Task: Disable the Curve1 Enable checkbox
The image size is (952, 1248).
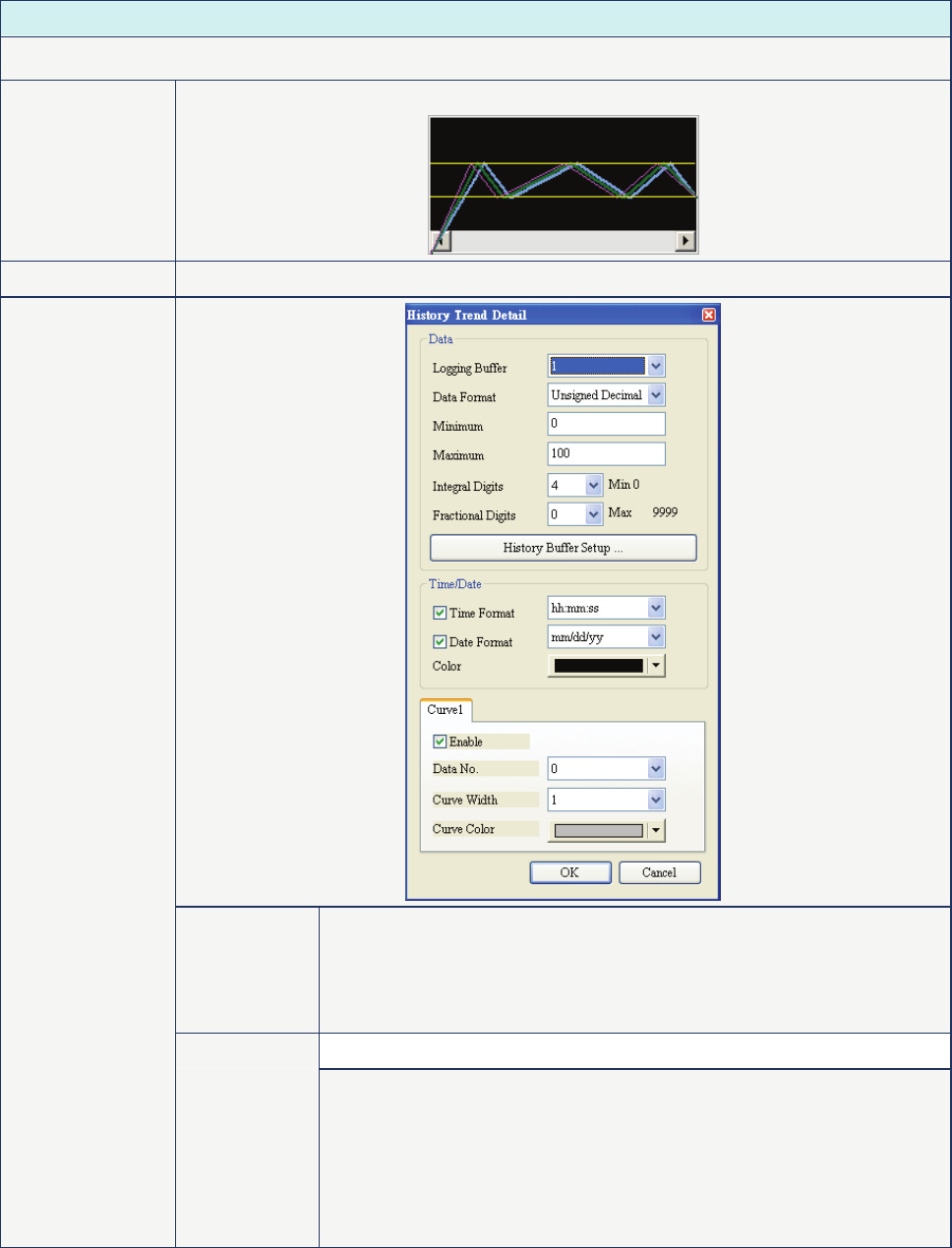Action: click(440, 742)
